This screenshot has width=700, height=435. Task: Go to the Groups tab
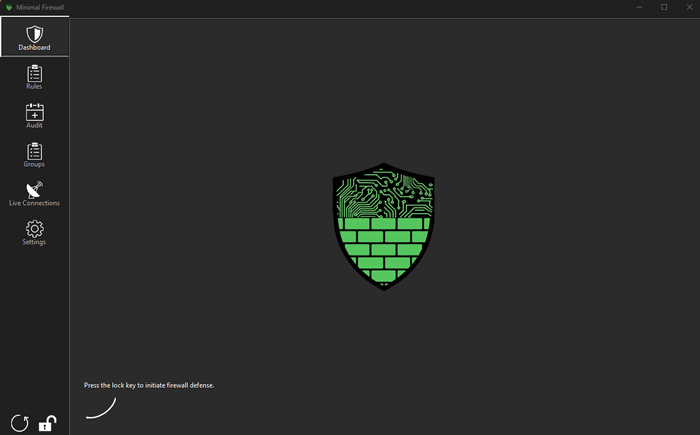click(34, 155)
